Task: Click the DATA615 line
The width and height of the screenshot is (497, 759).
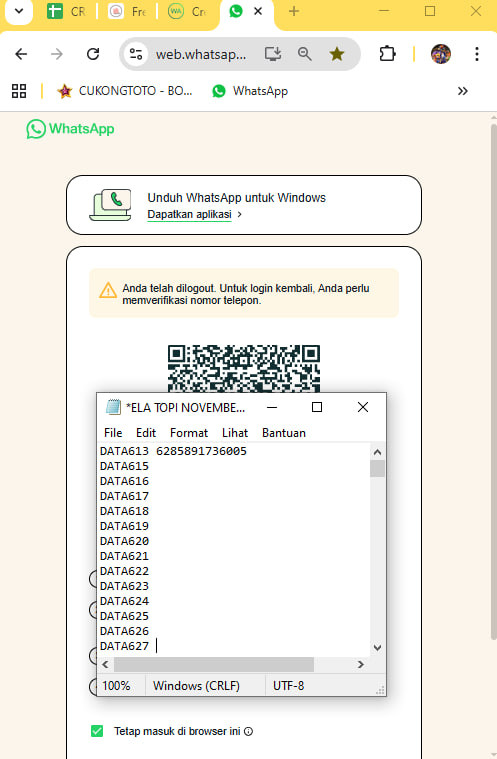Action: [124, 466]
